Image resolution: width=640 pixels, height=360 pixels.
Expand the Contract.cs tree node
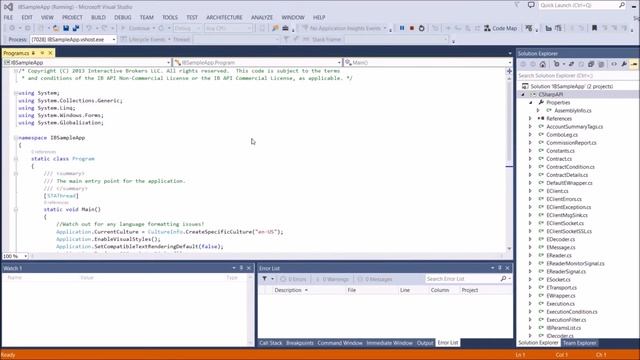531,159
